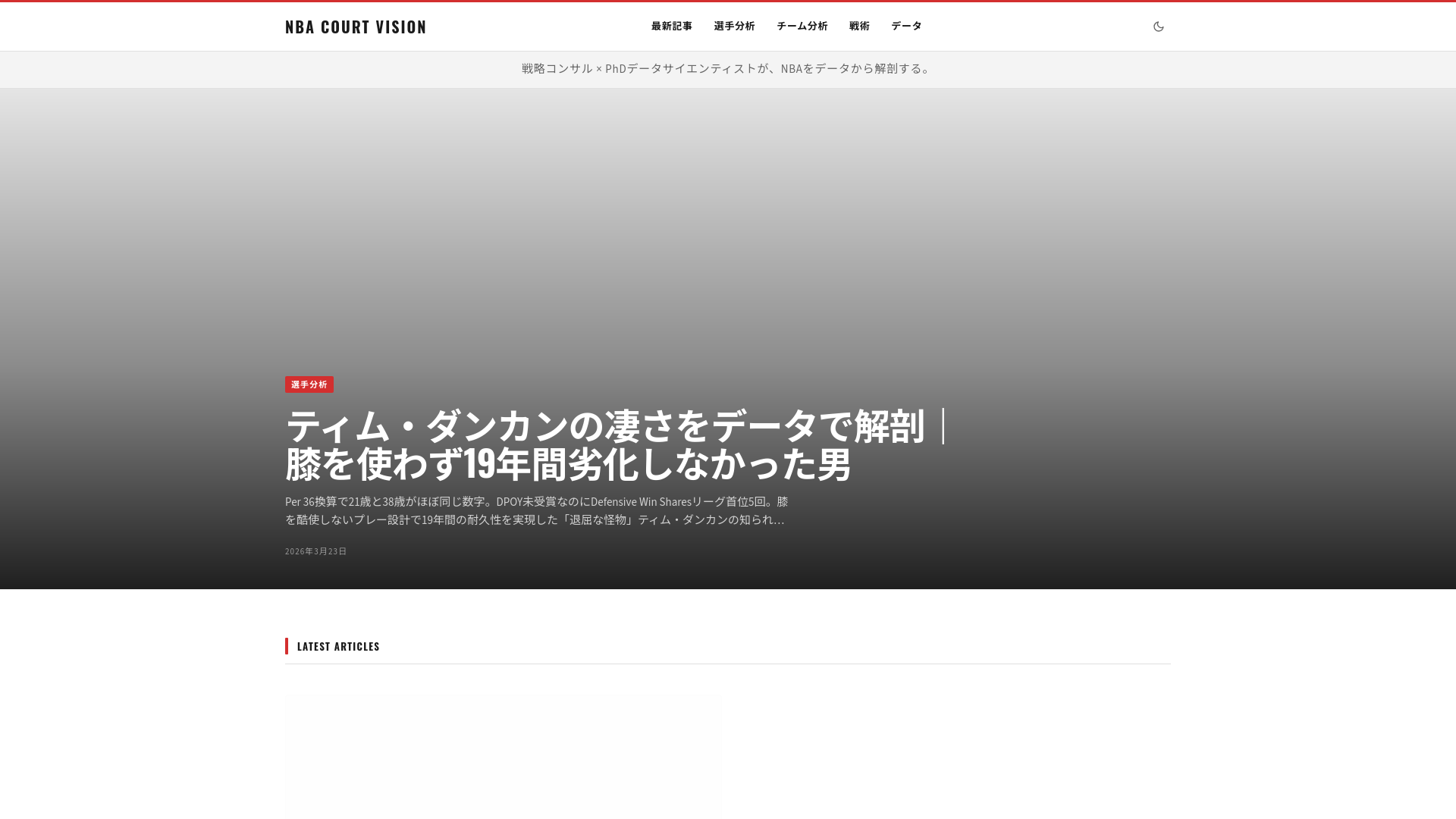Click the 2026年3月23日 publish date
Viewport: 1456px width, 819px height.
point(315,551)
